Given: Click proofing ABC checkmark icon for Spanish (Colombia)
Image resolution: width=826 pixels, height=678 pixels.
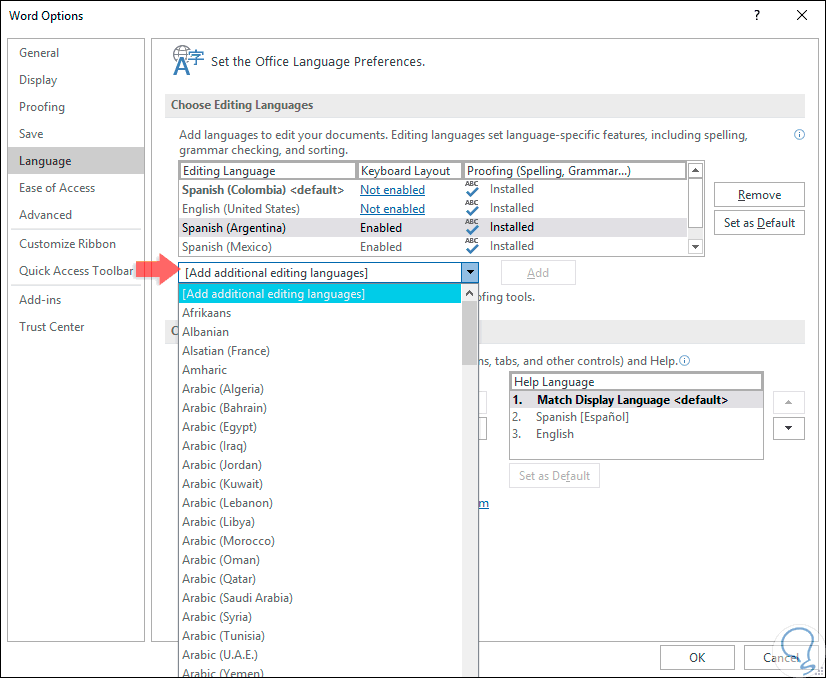Looking at the screenshot, I should [472, 189].
